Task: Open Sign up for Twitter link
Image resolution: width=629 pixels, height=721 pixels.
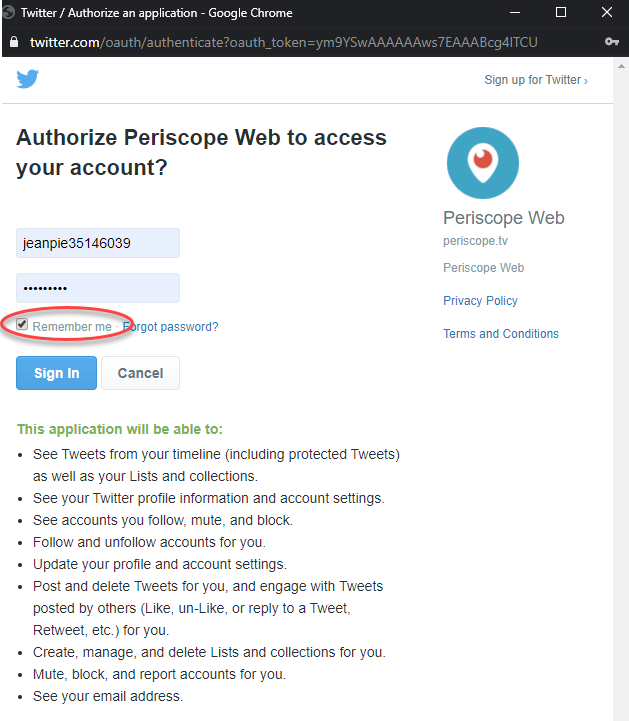Action: (536, 80)
